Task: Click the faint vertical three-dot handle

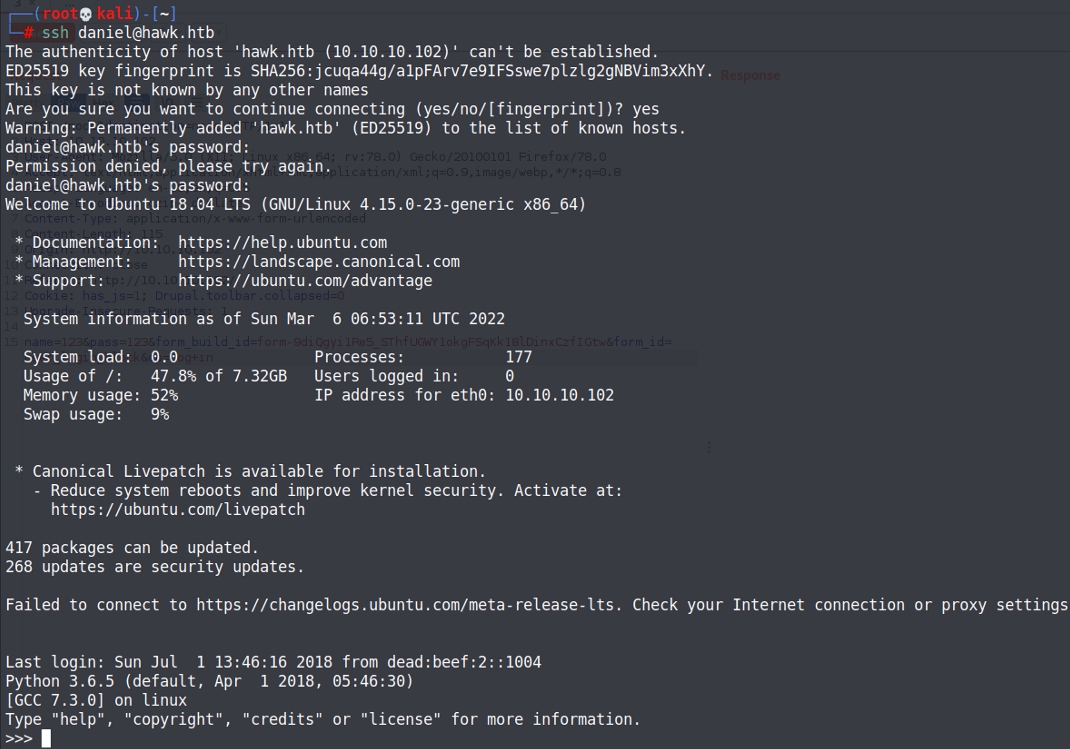Action: click(710, 447)
